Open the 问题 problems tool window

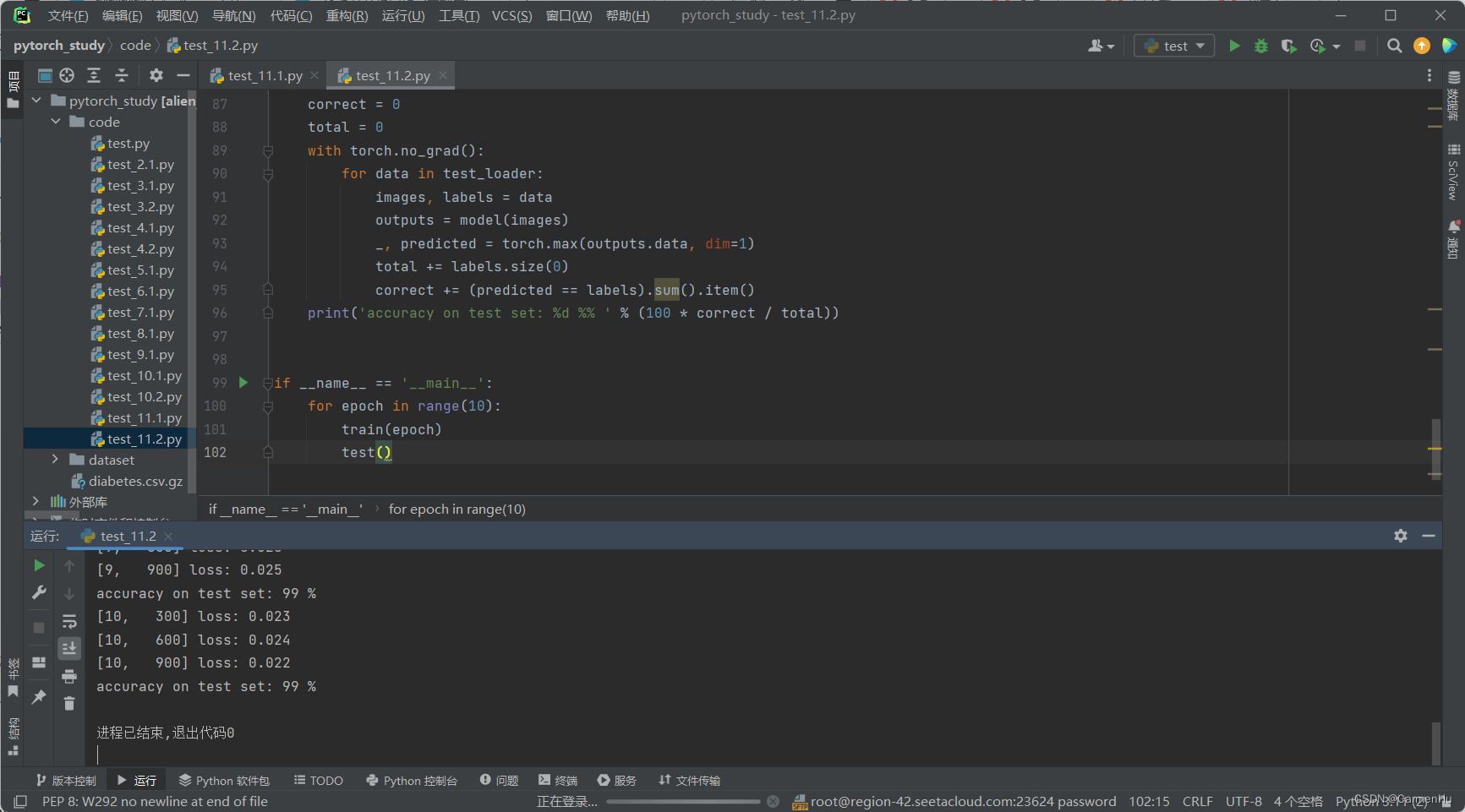(x=499, y=780)
